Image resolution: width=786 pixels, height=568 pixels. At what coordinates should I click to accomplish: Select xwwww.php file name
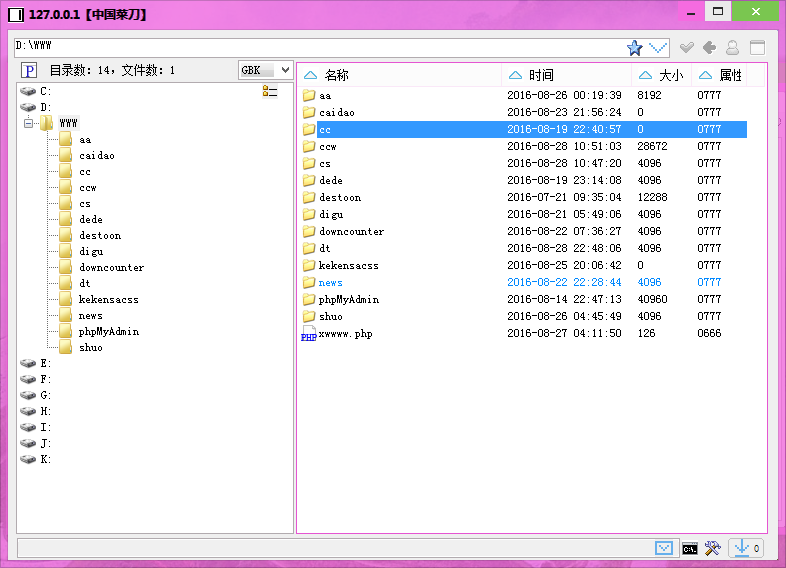pyautogui.click(x=345, y=333)
